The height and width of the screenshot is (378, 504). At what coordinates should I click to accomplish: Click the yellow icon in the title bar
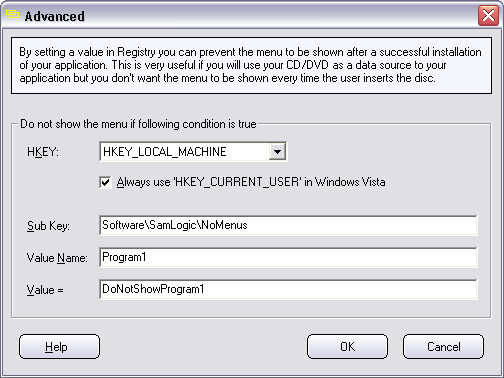coord(12,14)
